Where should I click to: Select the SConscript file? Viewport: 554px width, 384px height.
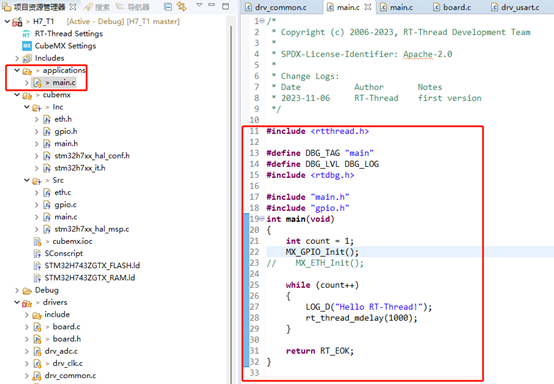[x=64, y=254]
